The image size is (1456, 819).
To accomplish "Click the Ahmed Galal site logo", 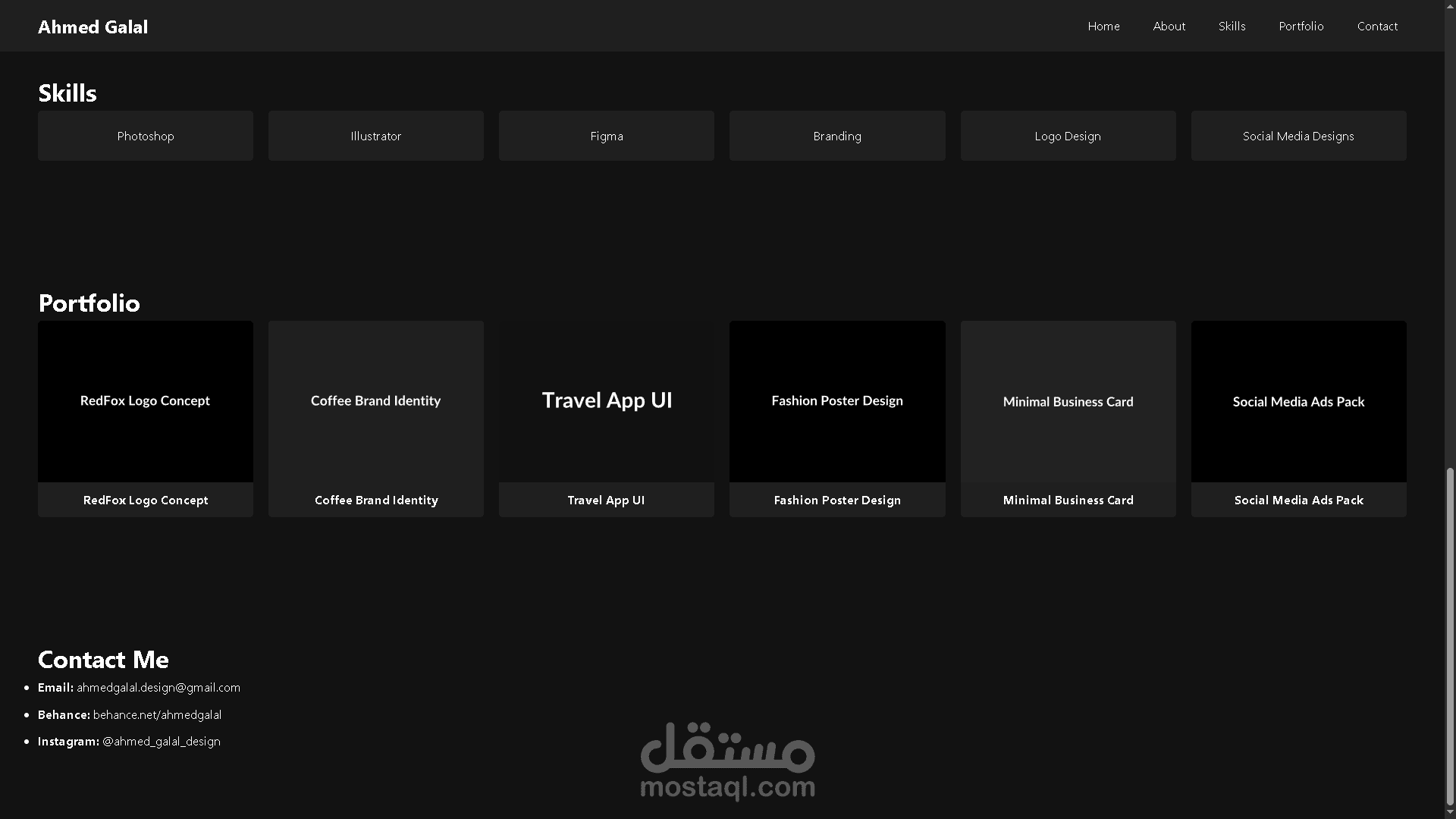I will pos(93,27).
